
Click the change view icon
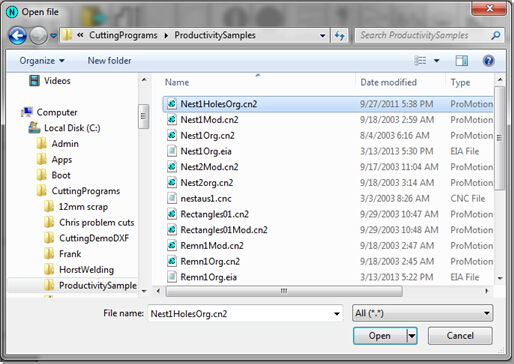420,61
